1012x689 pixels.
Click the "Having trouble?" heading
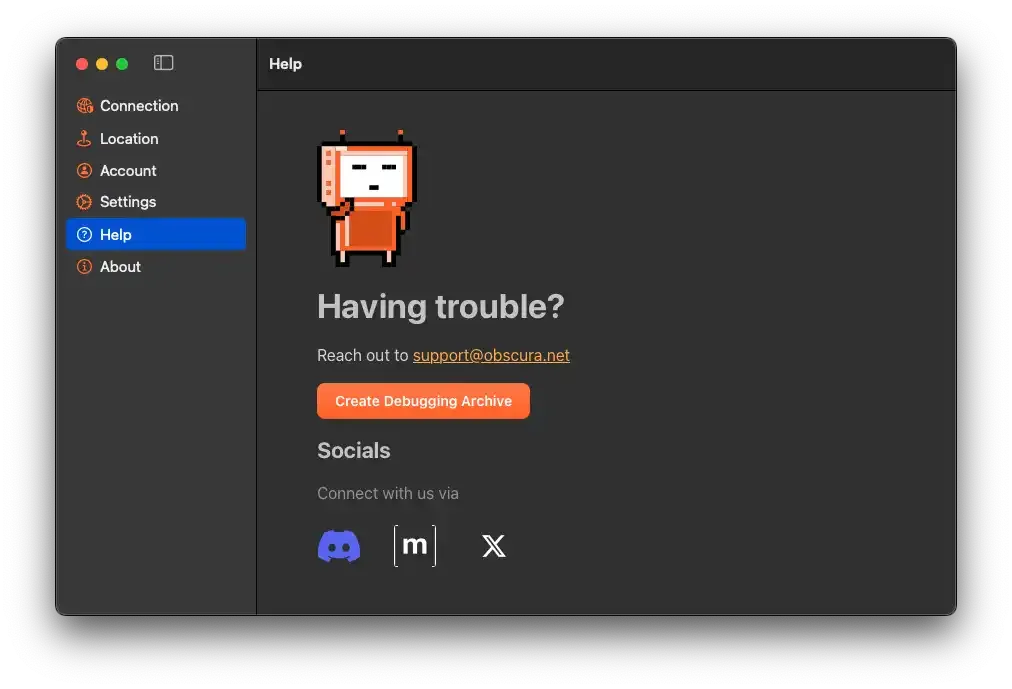[441, 306]
